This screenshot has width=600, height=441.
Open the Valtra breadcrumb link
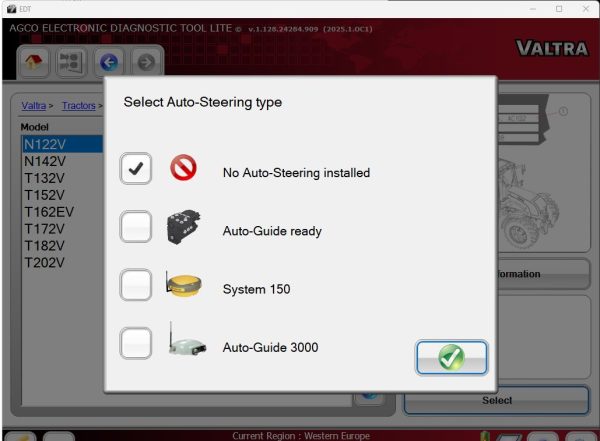tap(34, 106)
